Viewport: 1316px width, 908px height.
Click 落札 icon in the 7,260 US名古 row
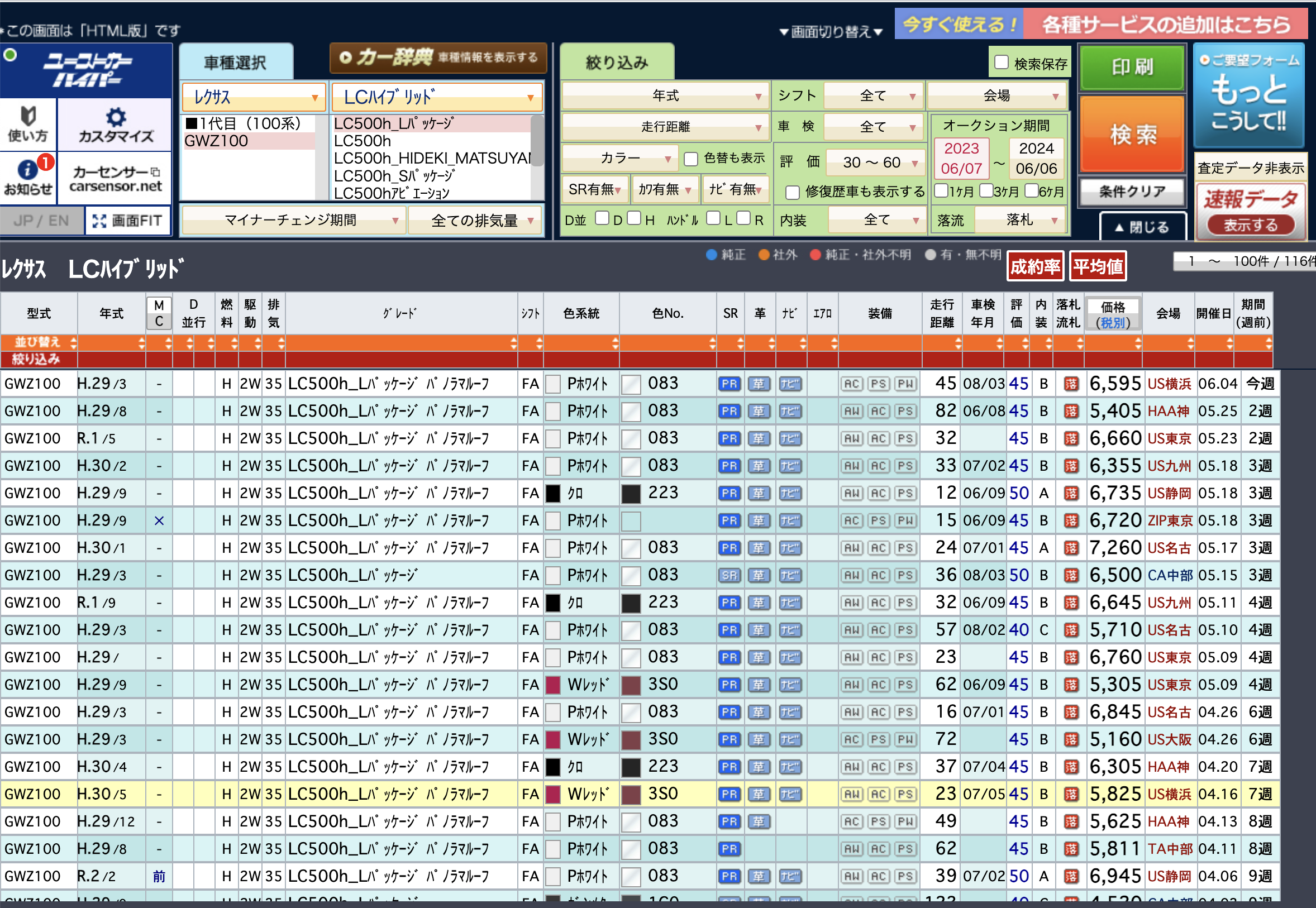click(1070, 548)
